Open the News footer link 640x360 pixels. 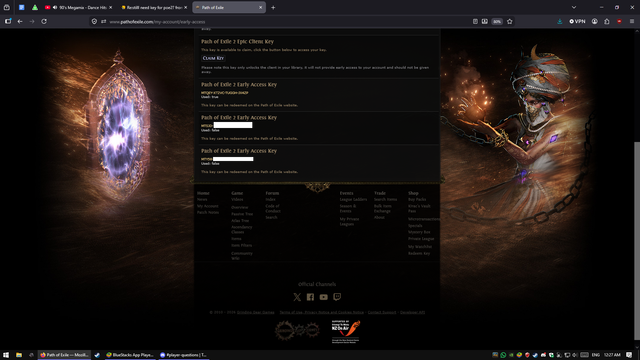202,200
